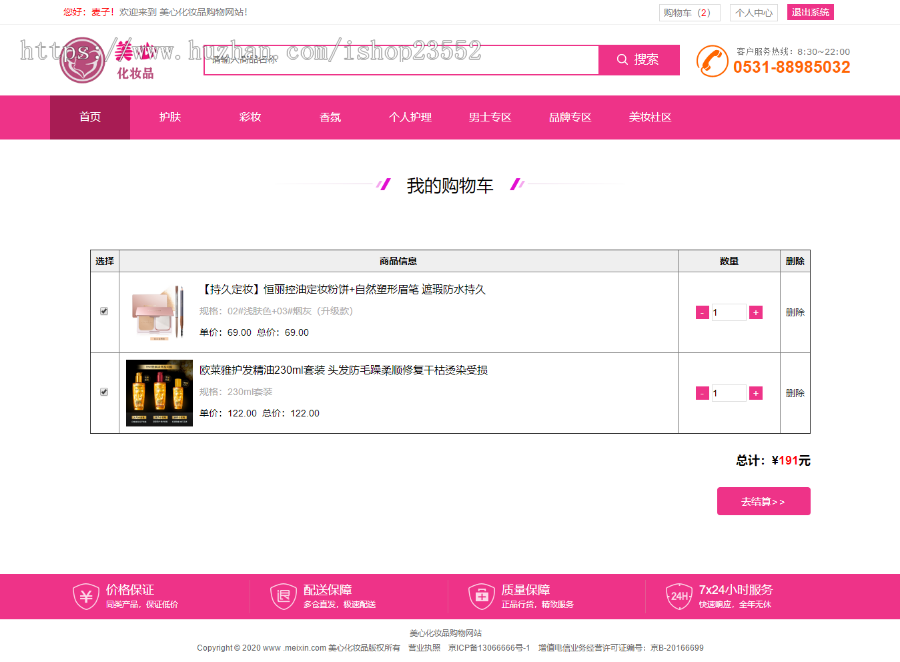Screen dimensions: 900x662
Task: Click the Meixin cosmetics logo
Action: (107, 60)
